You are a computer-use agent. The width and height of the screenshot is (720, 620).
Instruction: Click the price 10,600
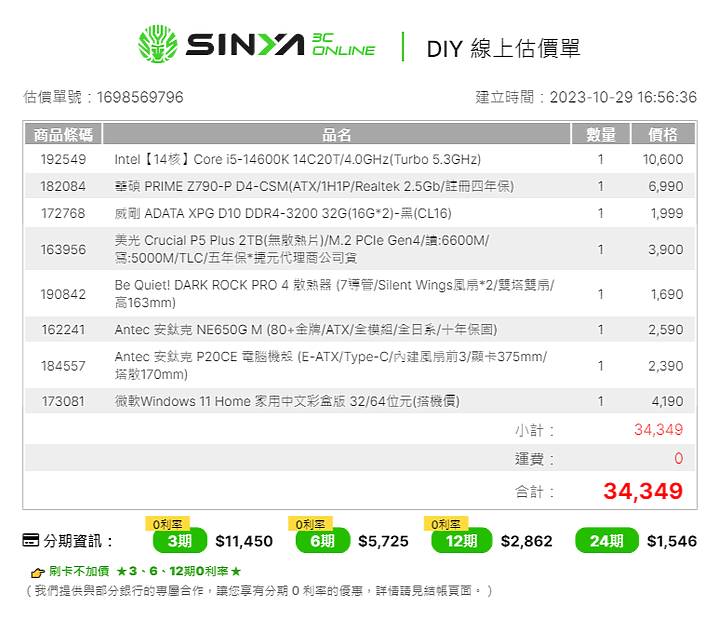pos(663,159)
